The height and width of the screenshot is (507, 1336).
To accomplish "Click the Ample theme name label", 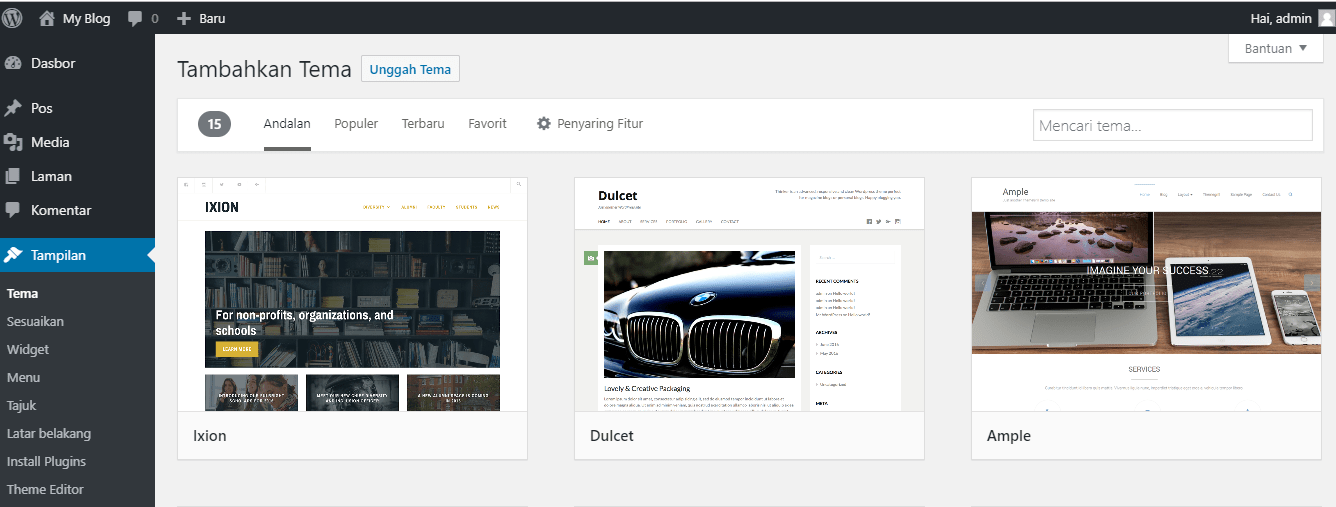I will coord(1009,436).
